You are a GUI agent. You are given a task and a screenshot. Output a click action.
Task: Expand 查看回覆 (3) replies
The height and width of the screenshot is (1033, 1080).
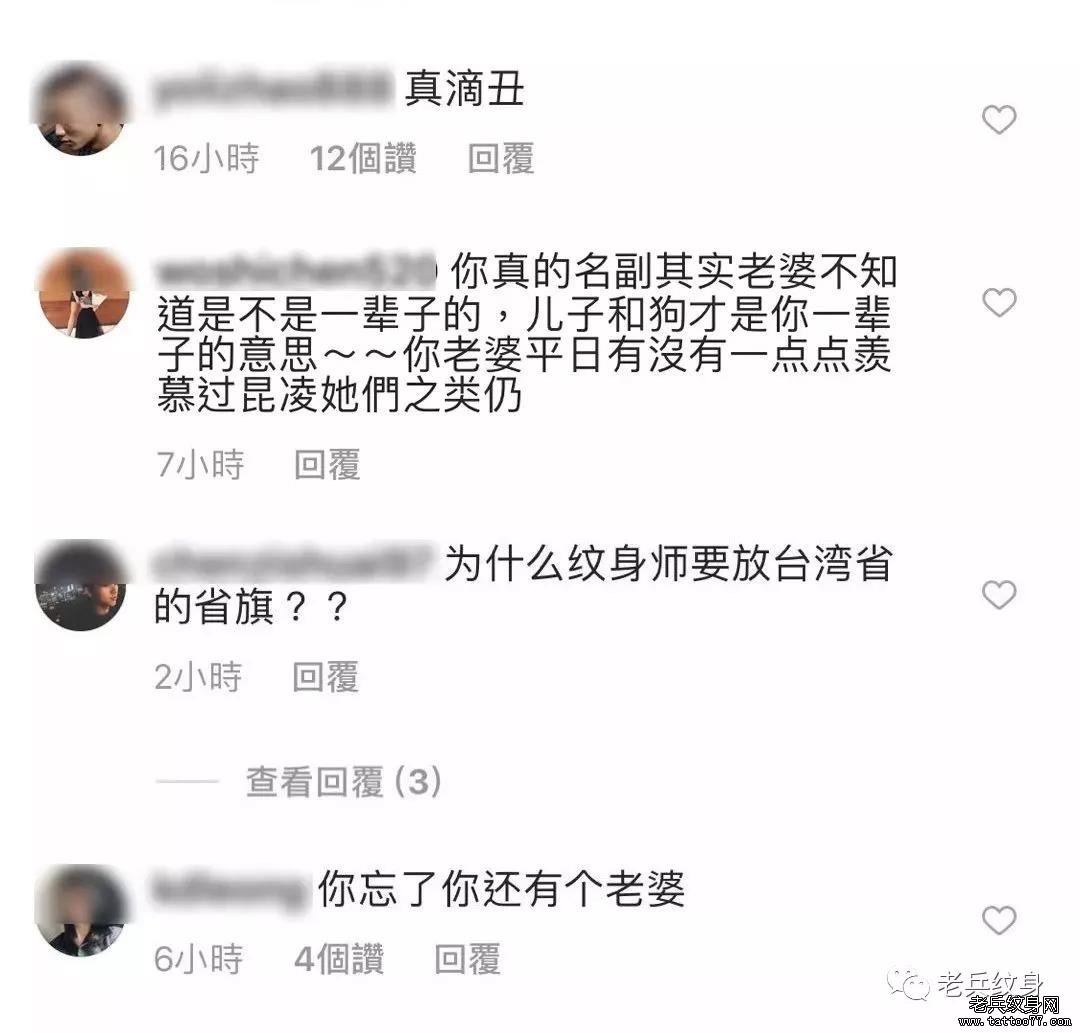[343, 782]
